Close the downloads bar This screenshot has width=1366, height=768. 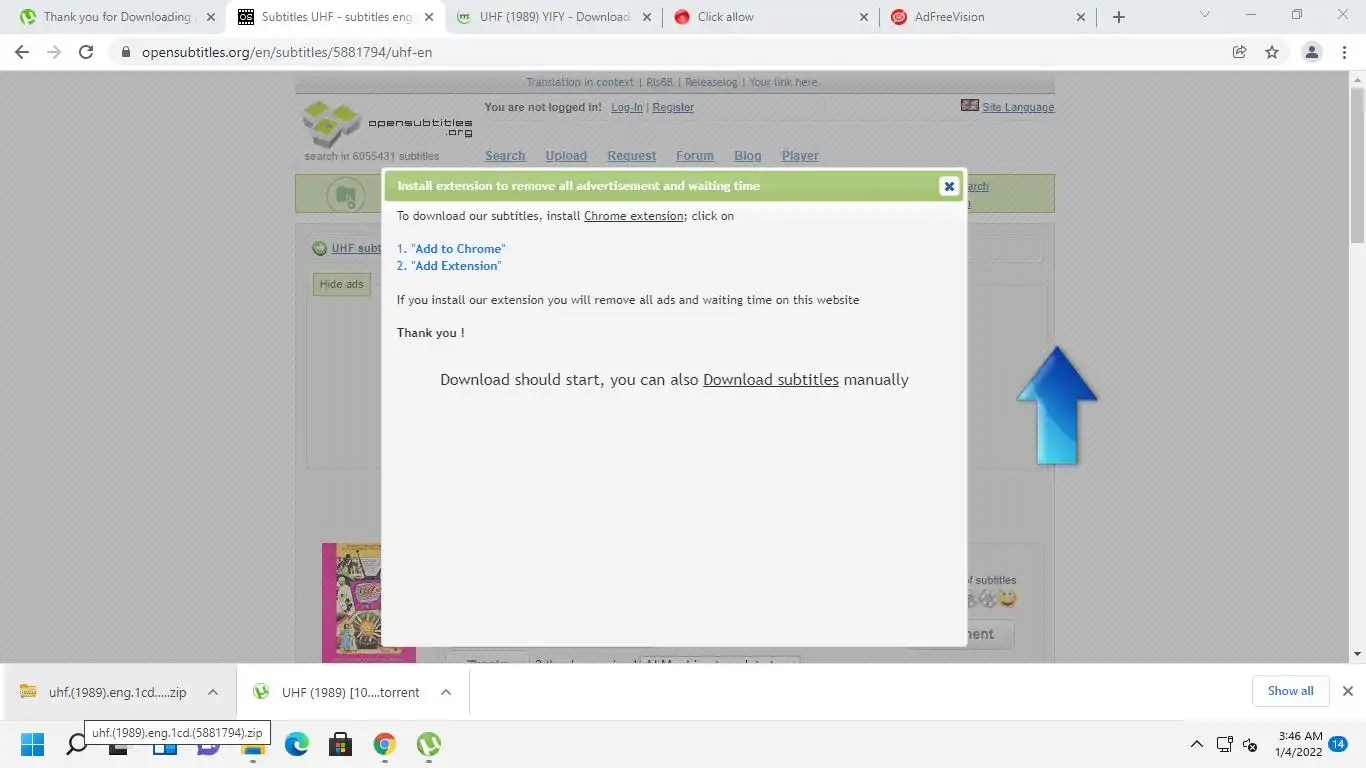pyautogui.click(x=1347, y=691)
